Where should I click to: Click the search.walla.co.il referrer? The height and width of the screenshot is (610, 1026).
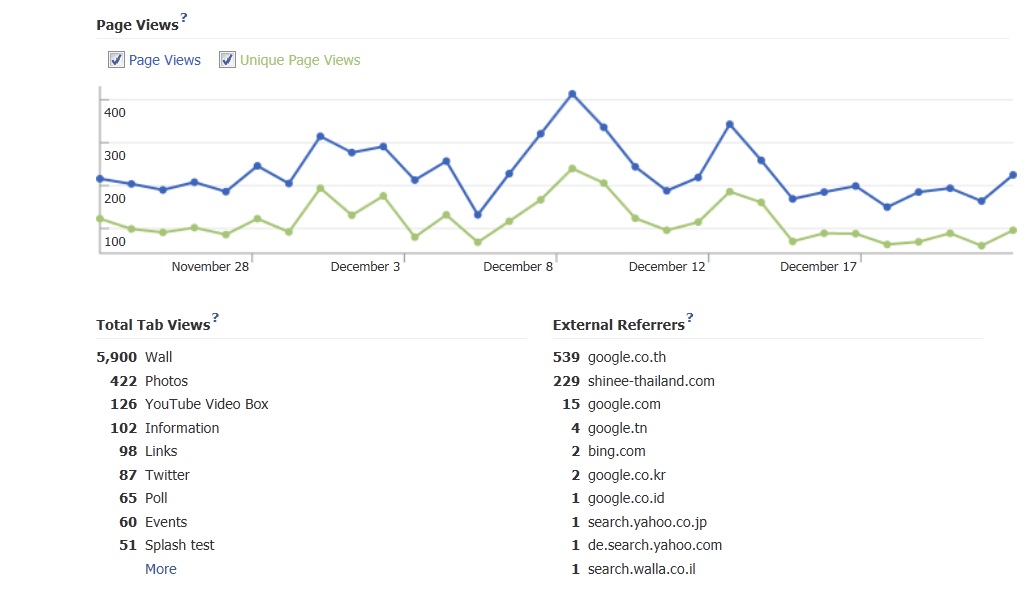(x=641, y=569)
